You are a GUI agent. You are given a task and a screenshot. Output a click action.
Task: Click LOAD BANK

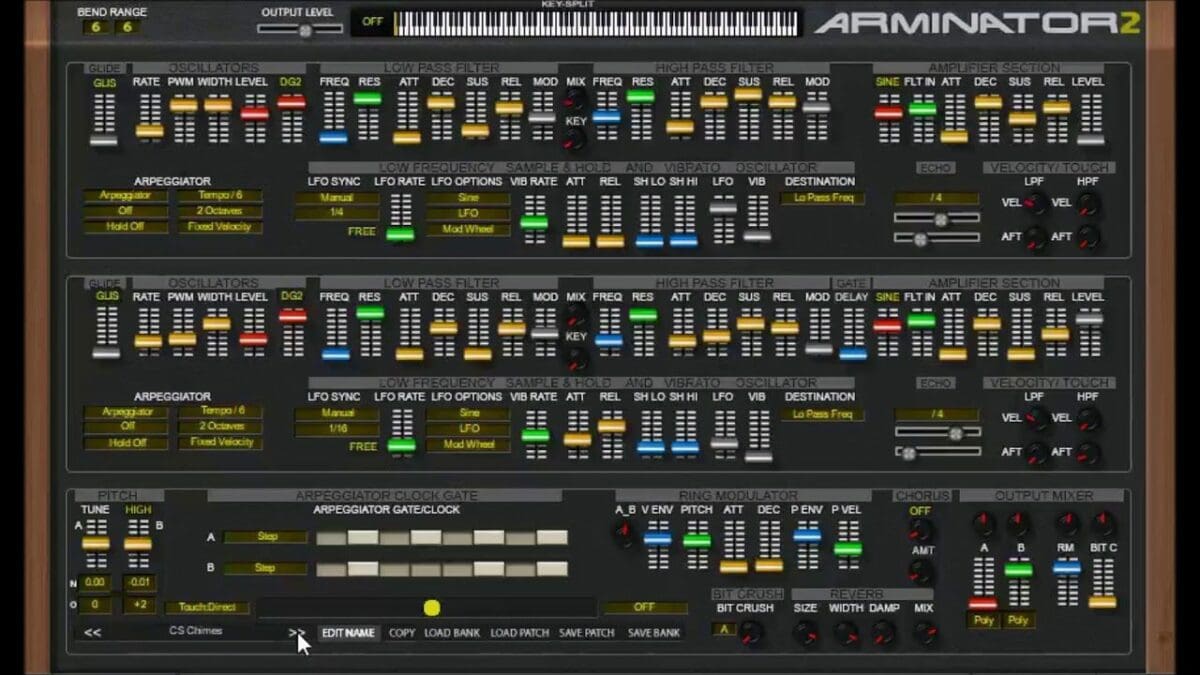tap(451, 633)
